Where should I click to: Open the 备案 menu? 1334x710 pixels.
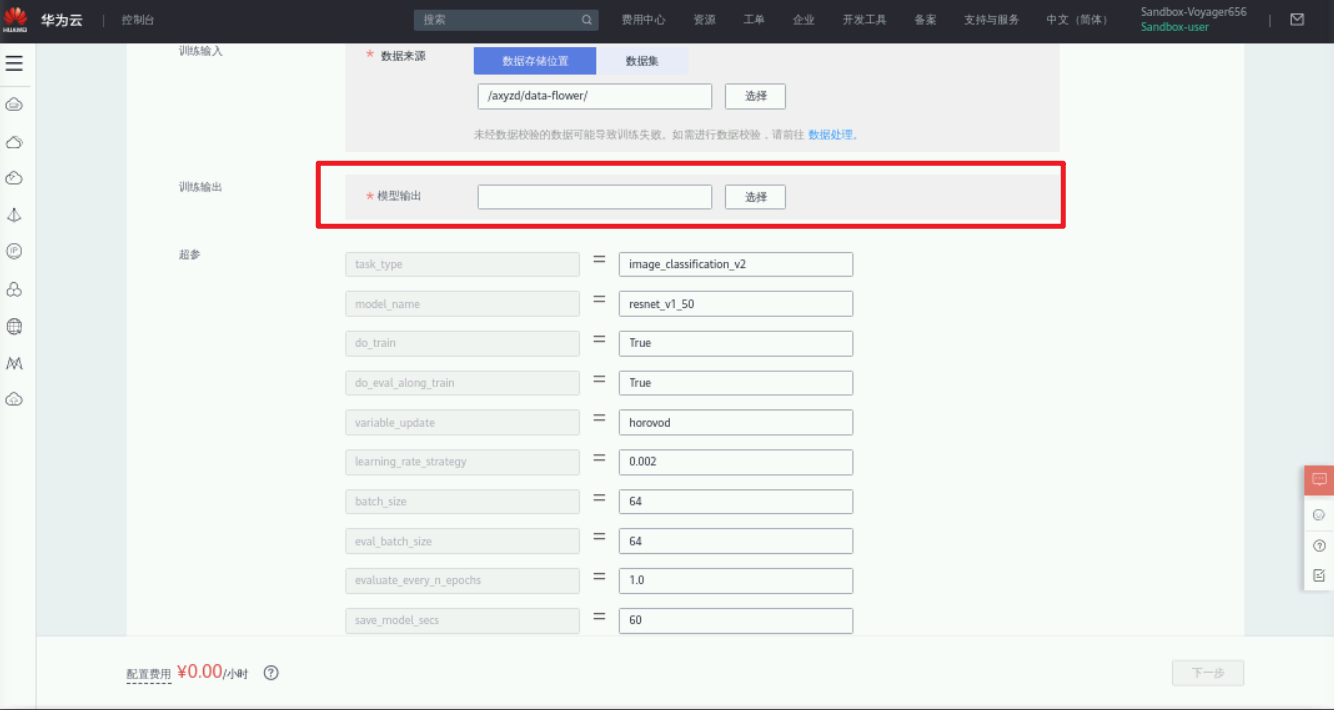(925, 20)
